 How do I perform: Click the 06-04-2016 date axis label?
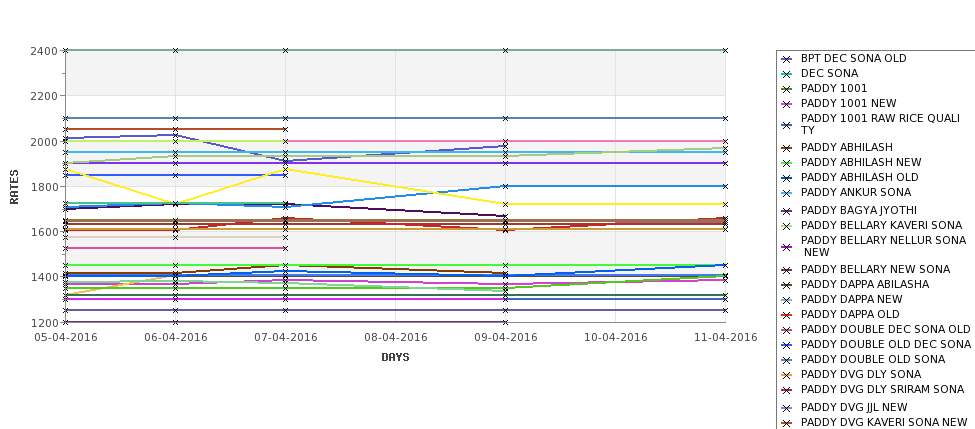pyautogui.click(x=175, y=338)
